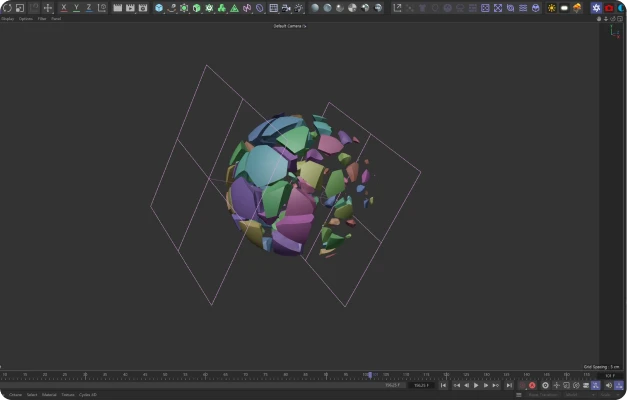Open the Cycles 4D menu
The height and width of the screenshot is (400, 627).
click(88, 395)
